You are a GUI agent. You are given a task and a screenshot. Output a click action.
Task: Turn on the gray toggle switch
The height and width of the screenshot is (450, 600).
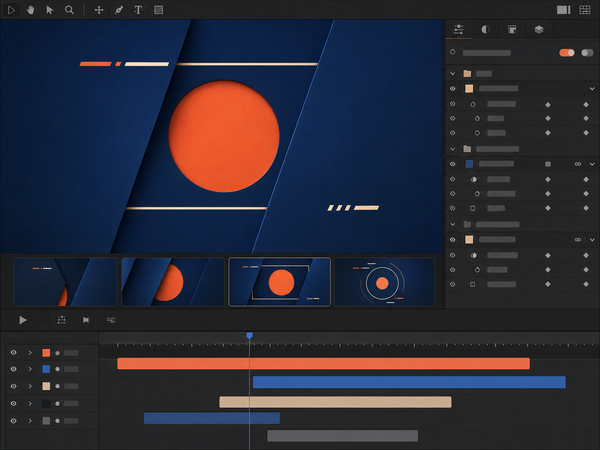587,52
